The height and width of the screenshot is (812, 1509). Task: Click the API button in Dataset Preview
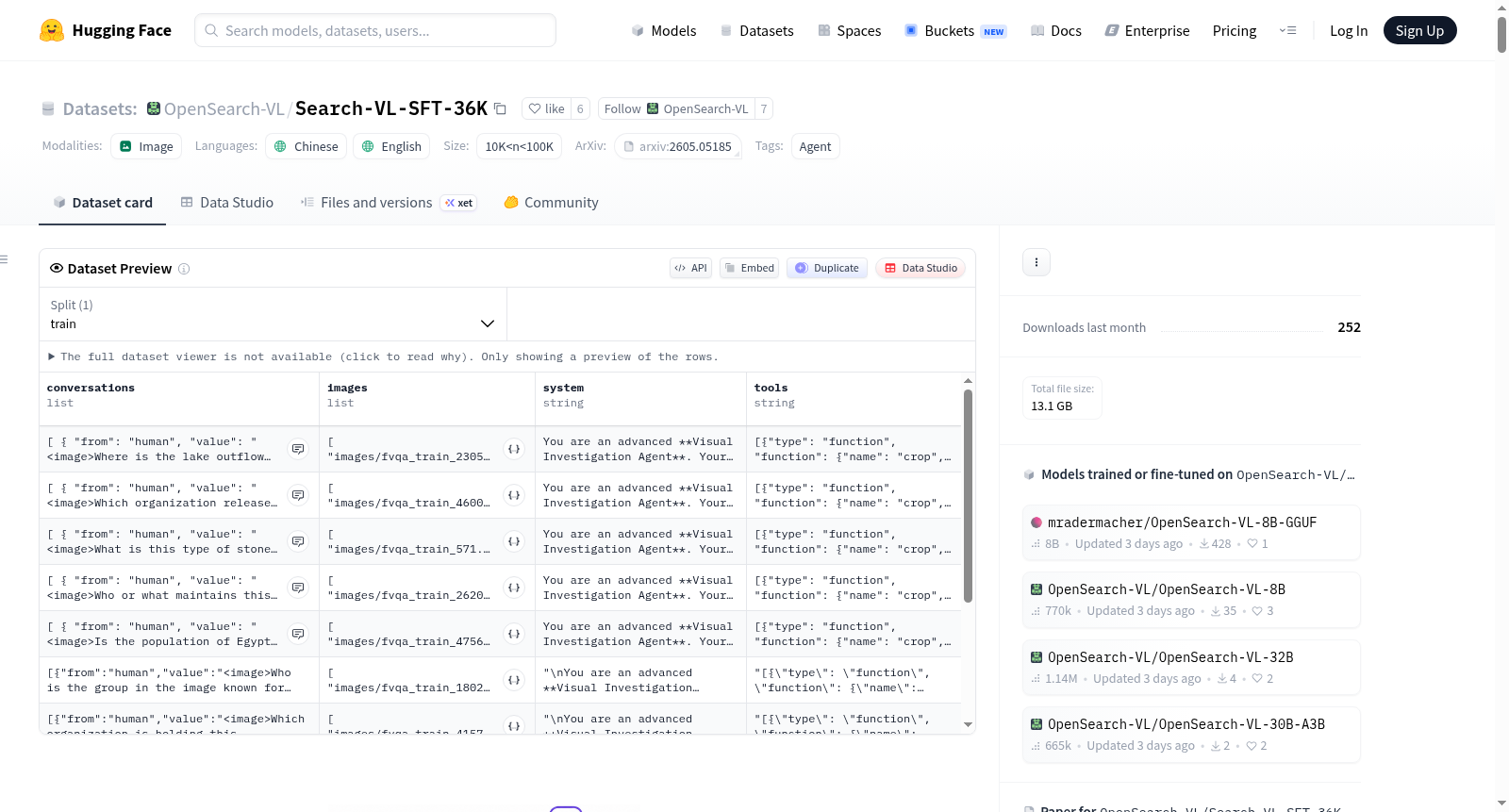pyautogui.click(x=690, y=268)
